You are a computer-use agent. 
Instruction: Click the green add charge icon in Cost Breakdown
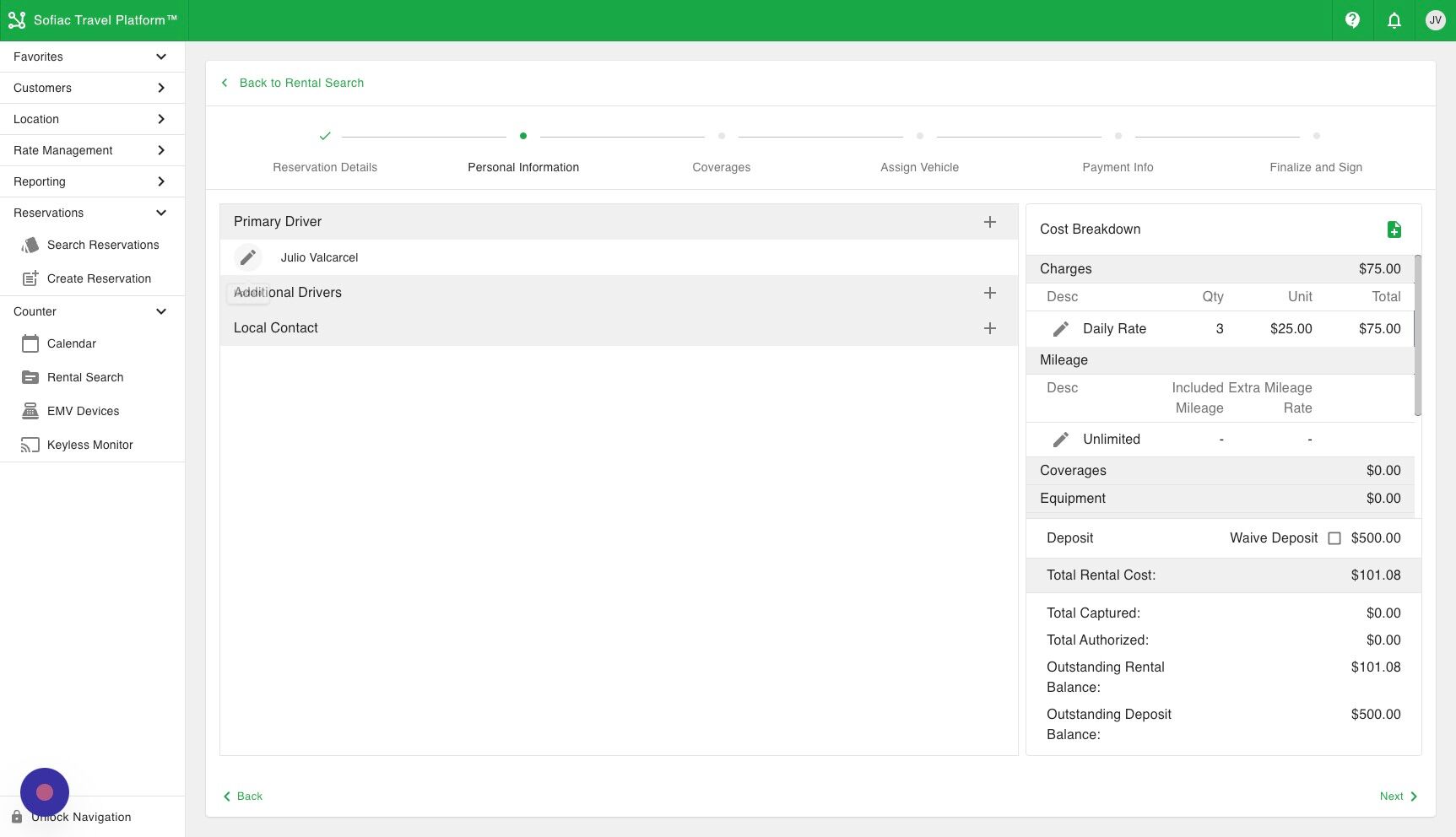[x=1394, y=229]
